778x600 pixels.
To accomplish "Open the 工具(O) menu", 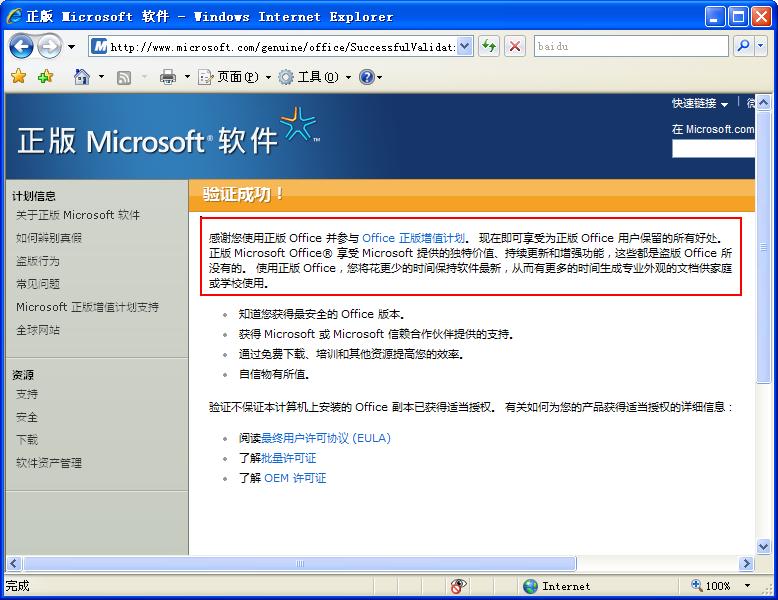I will tap(315, 77).
